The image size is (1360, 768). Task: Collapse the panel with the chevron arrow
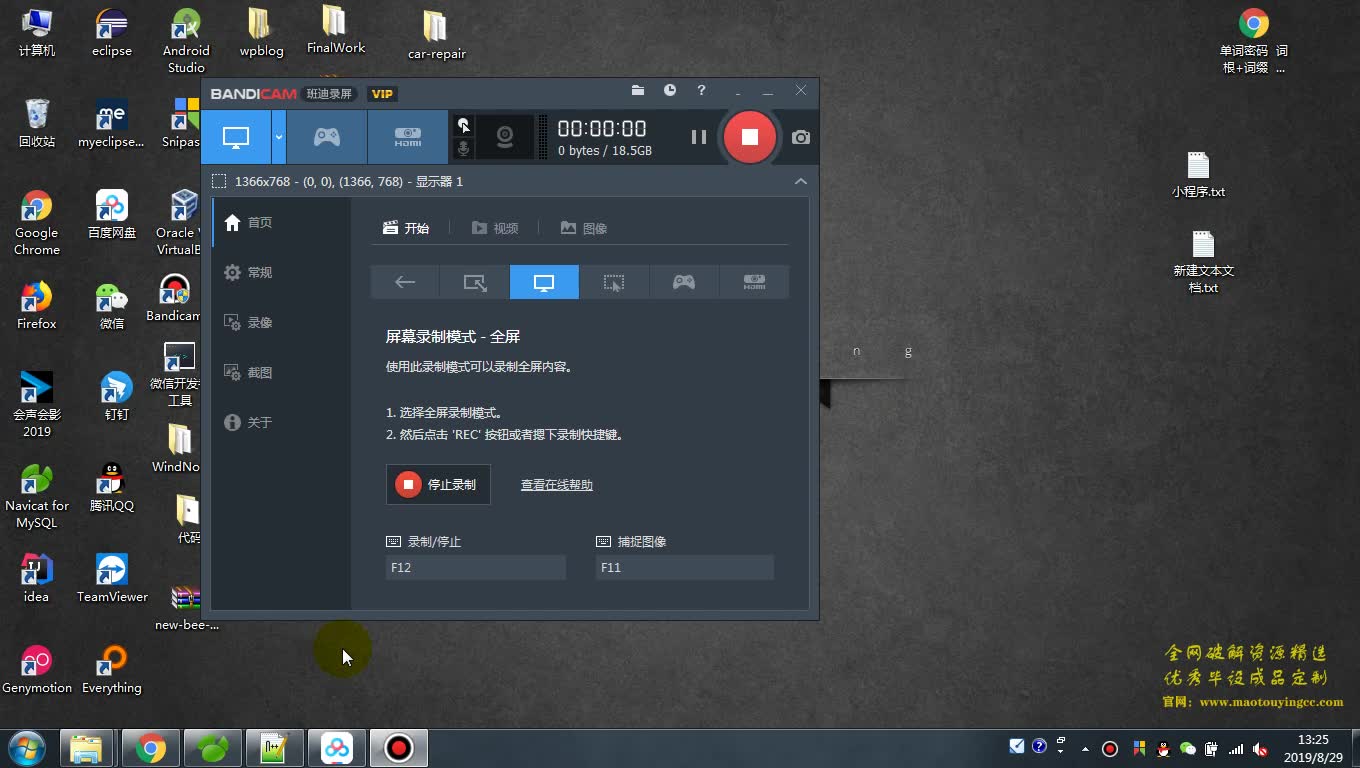pyautogui.click(x=801, y=181)
